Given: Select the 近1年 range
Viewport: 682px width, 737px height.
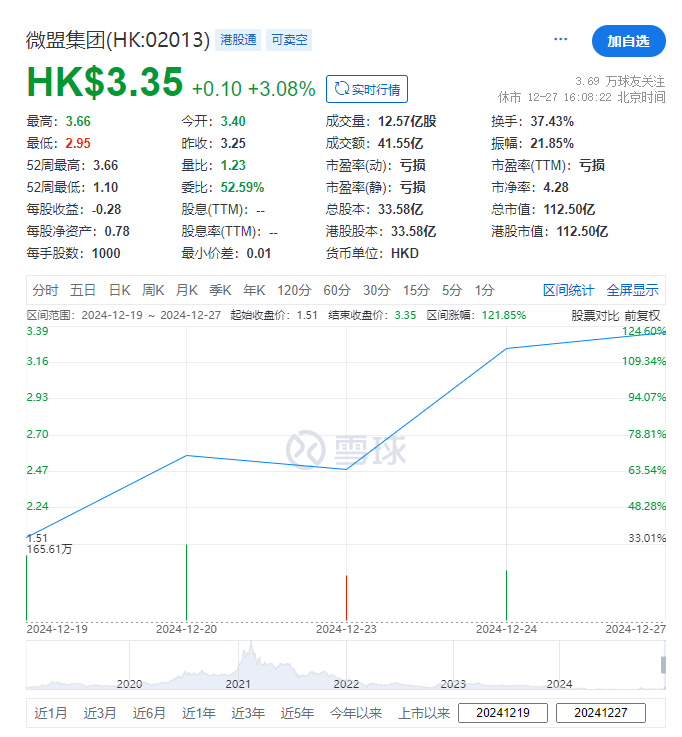Looking at the screenshot, I should [198, 713].
